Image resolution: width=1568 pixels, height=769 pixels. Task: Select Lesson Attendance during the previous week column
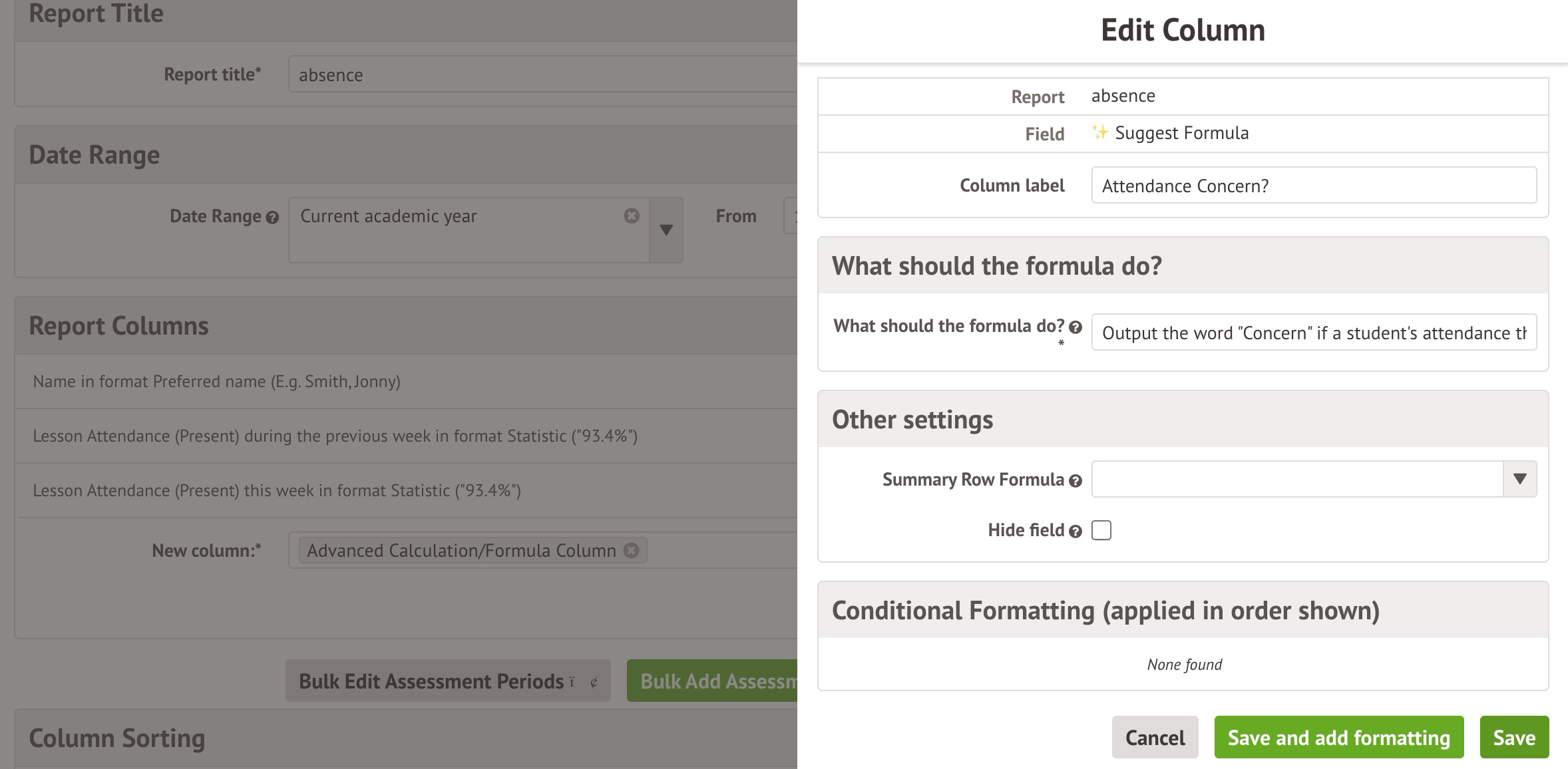pos(335,436)
